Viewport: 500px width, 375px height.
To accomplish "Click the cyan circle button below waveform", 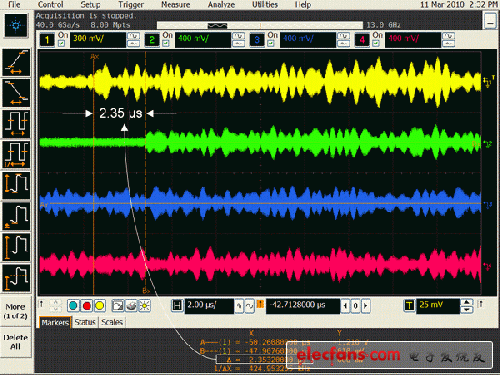I will 73,305.
